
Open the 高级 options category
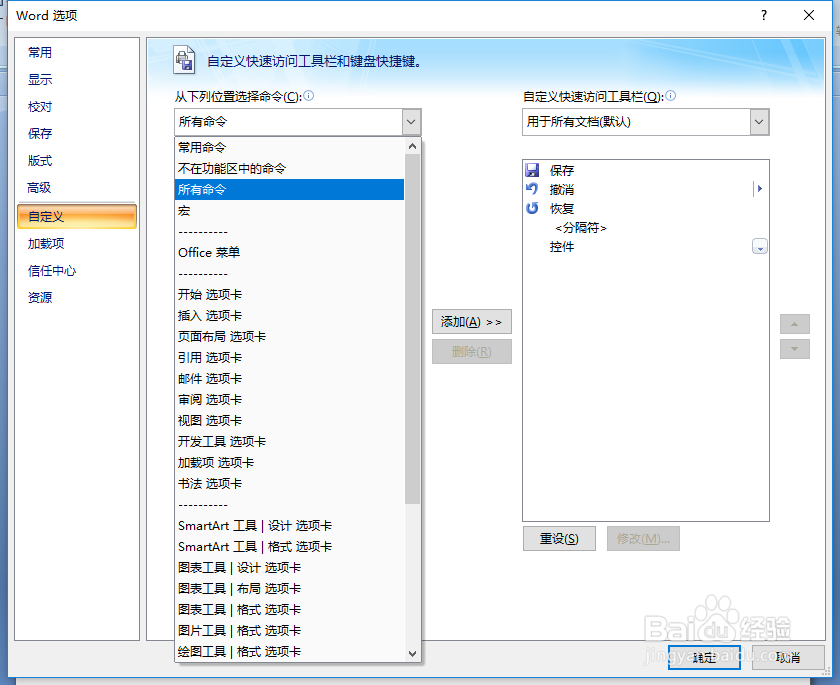pos(77,187)
